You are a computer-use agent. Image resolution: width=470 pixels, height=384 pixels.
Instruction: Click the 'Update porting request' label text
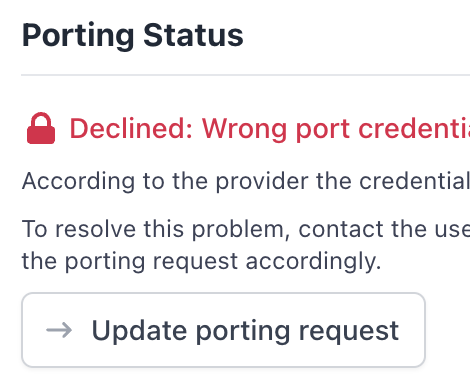(x=245, y=331)
